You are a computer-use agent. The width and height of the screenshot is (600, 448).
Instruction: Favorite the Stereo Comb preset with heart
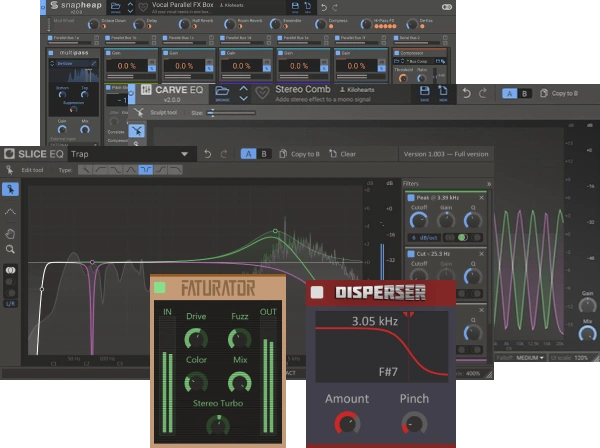261,93
